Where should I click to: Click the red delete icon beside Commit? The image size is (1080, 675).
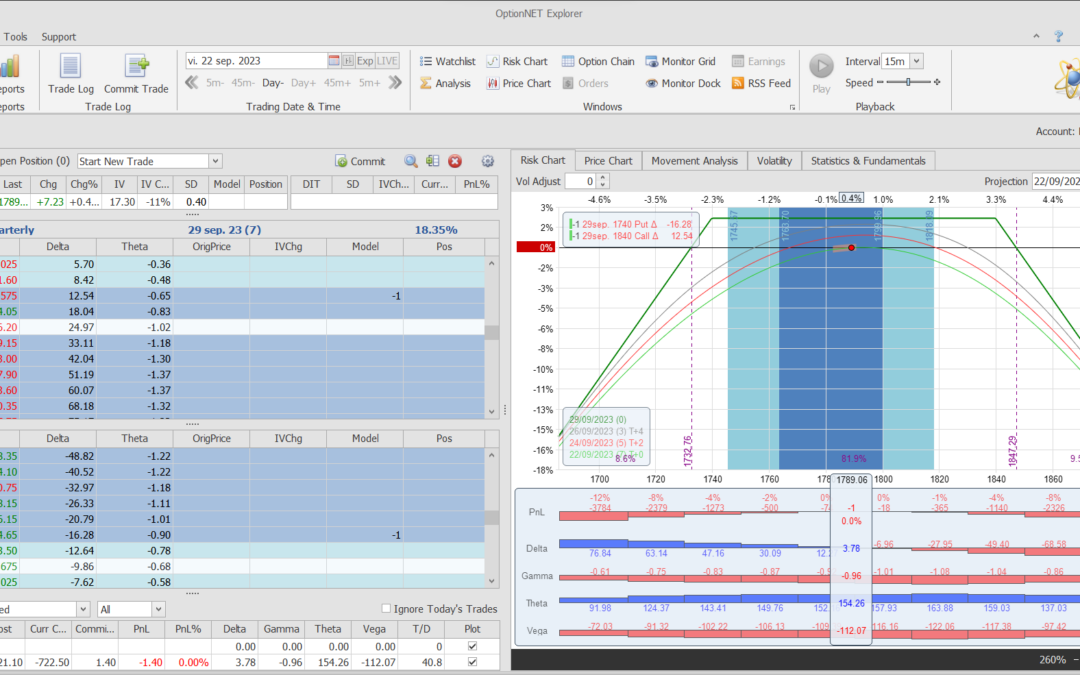click(455, 161)
